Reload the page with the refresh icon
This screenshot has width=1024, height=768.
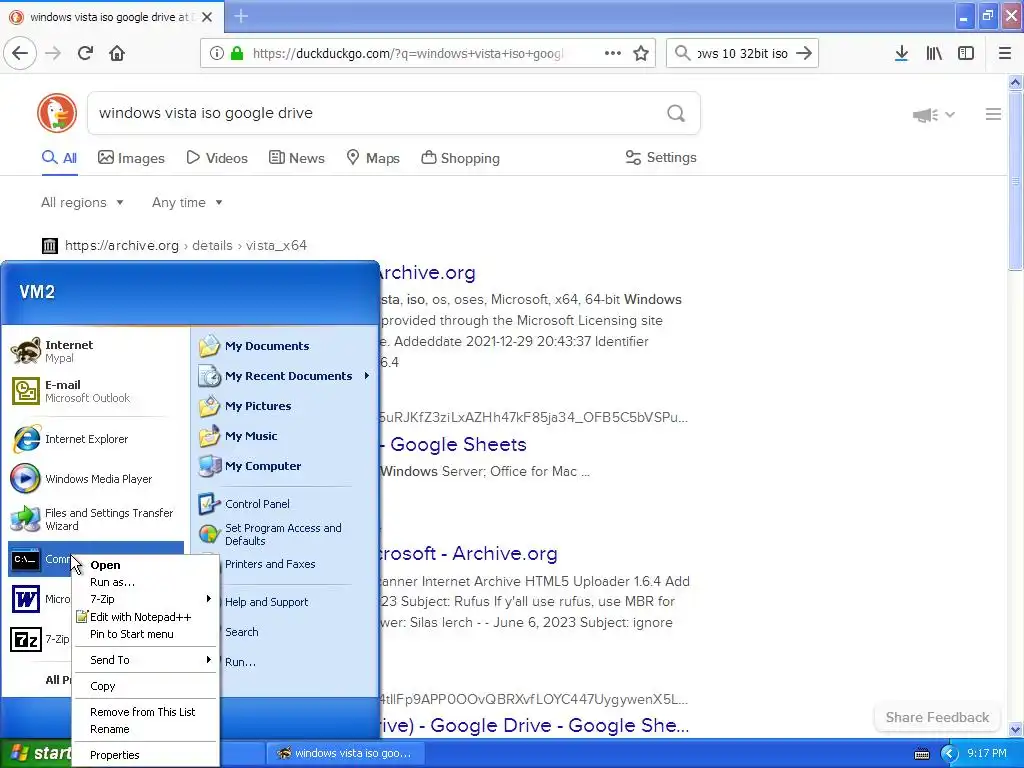coord(85,53)
